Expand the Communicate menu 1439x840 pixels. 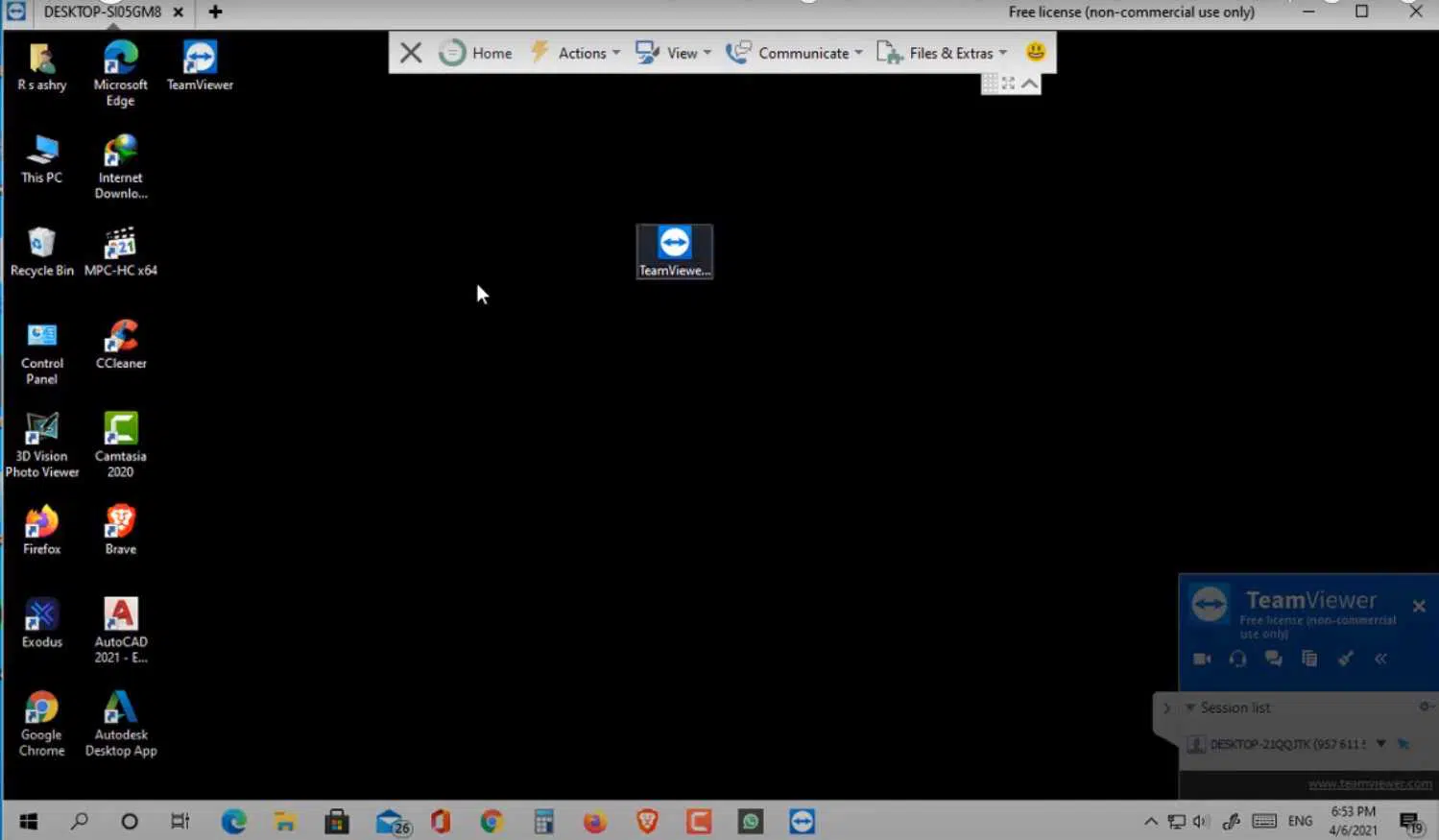point(794,53)
